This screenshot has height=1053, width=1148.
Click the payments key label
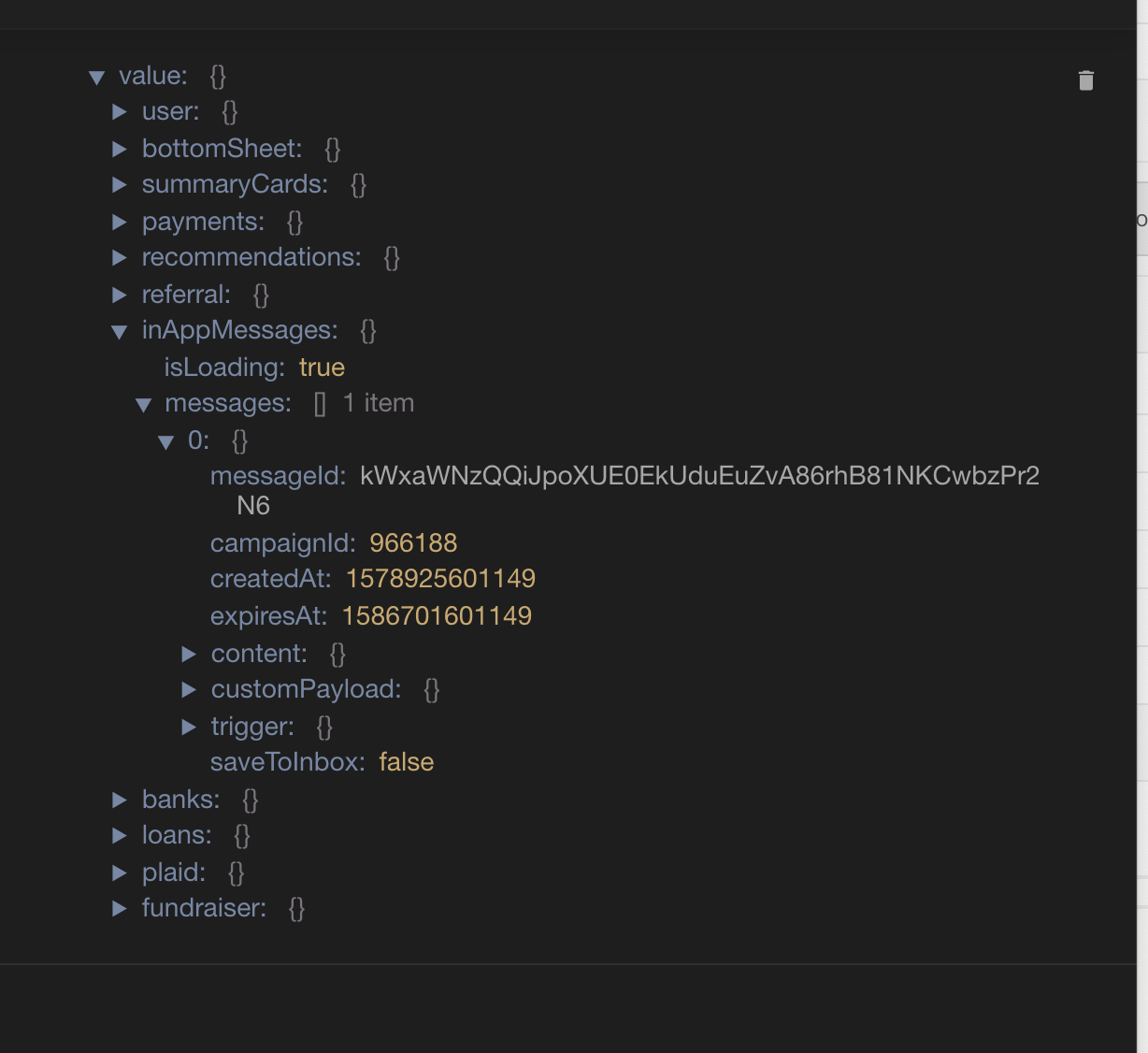coord(203,222)
